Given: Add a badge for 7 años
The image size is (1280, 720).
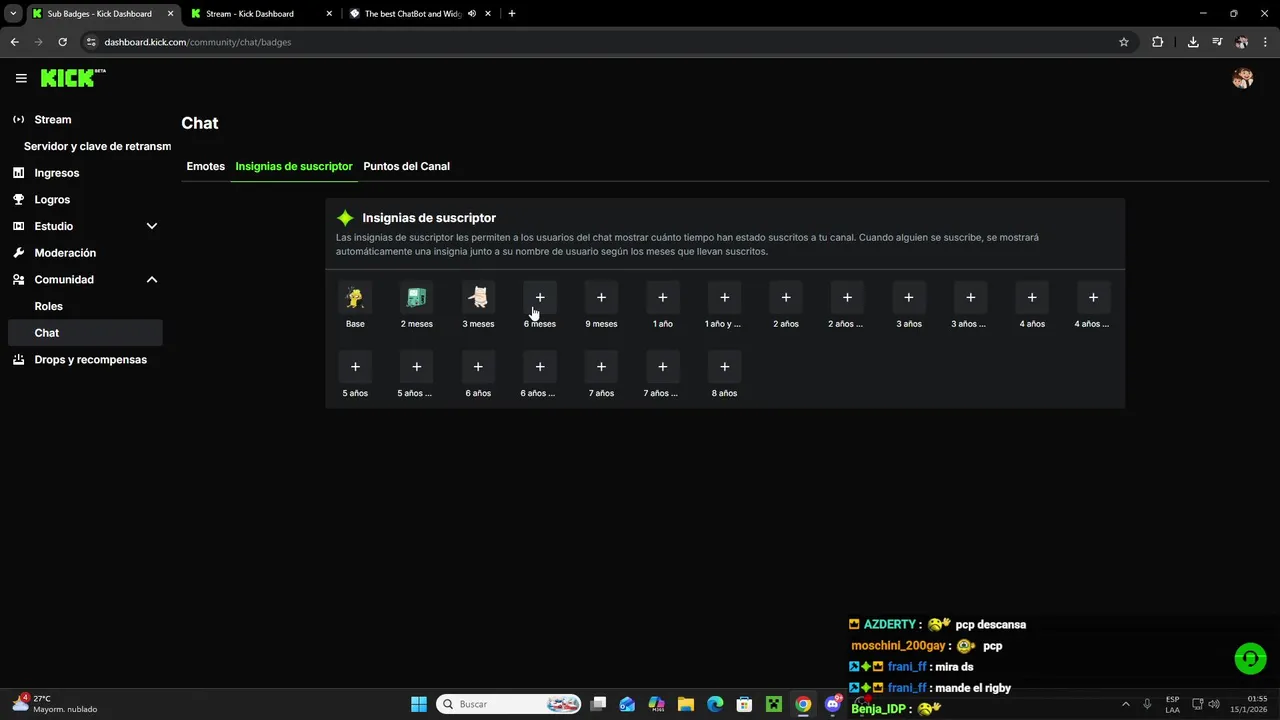Looking at the screenshot, I should click(601, 366).
